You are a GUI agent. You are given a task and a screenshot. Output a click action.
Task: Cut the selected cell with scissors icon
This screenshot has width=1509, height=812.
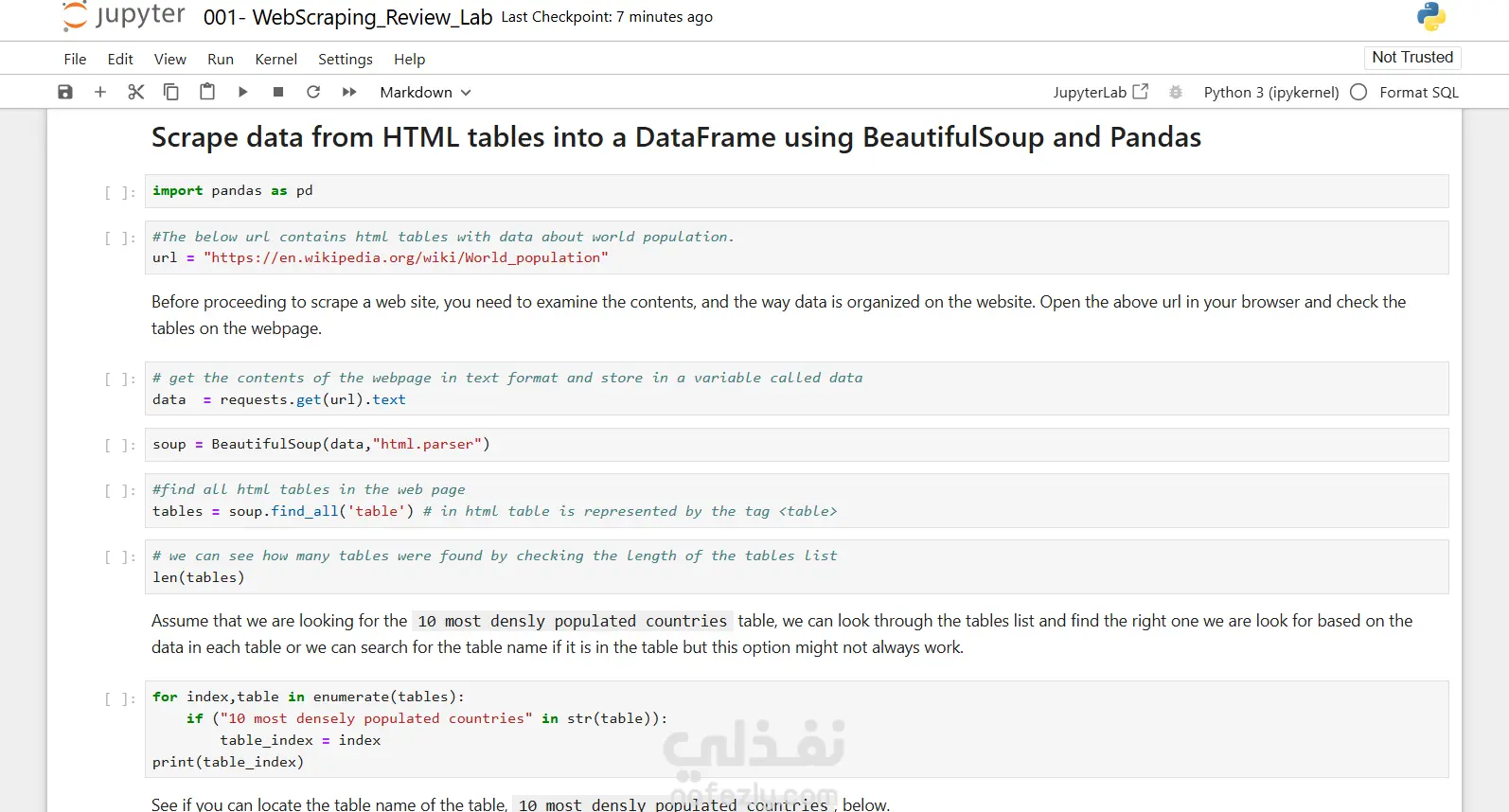tap(136, 92)
